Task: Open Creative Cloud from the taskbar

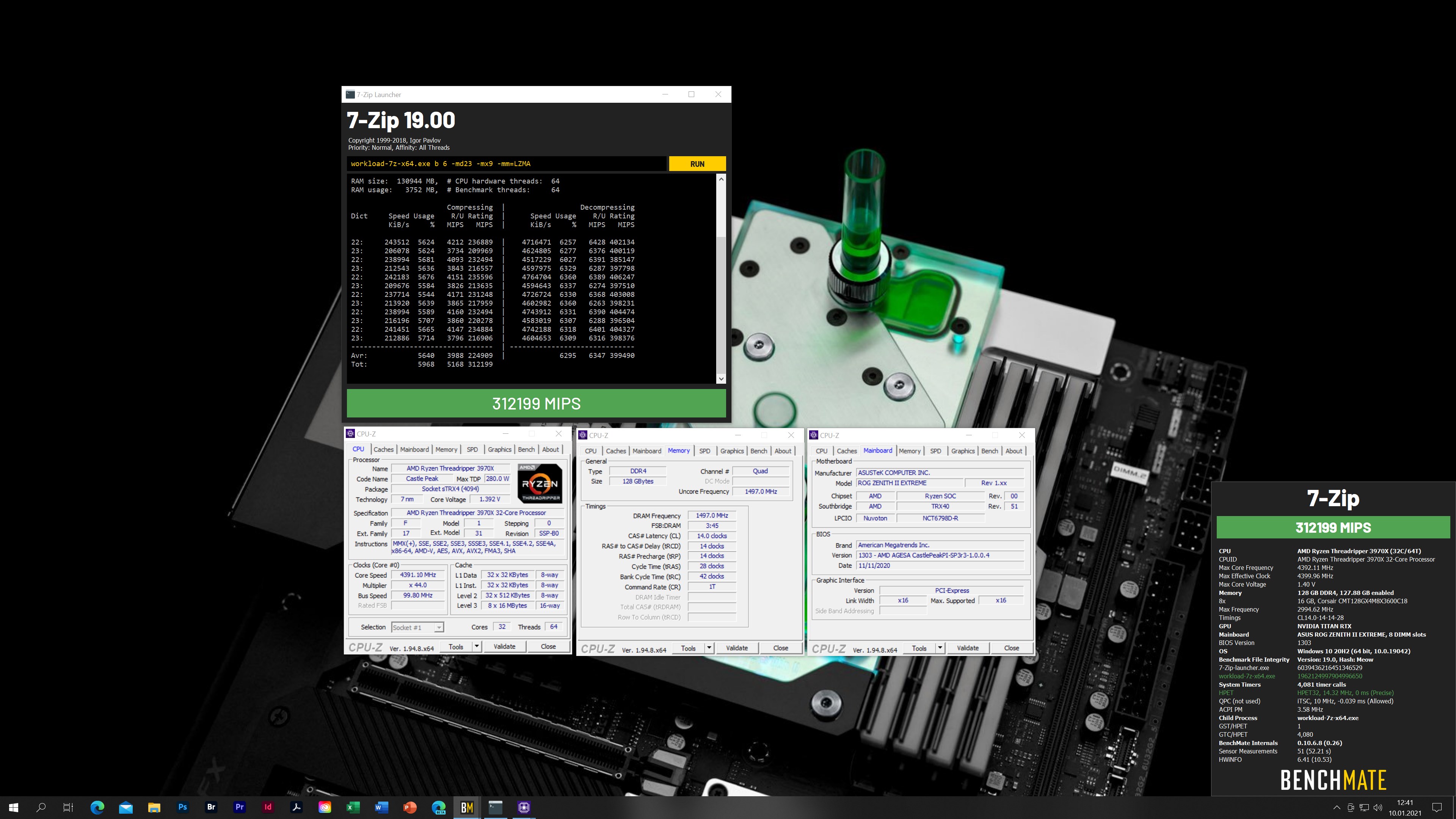Action: click(325, 807)
